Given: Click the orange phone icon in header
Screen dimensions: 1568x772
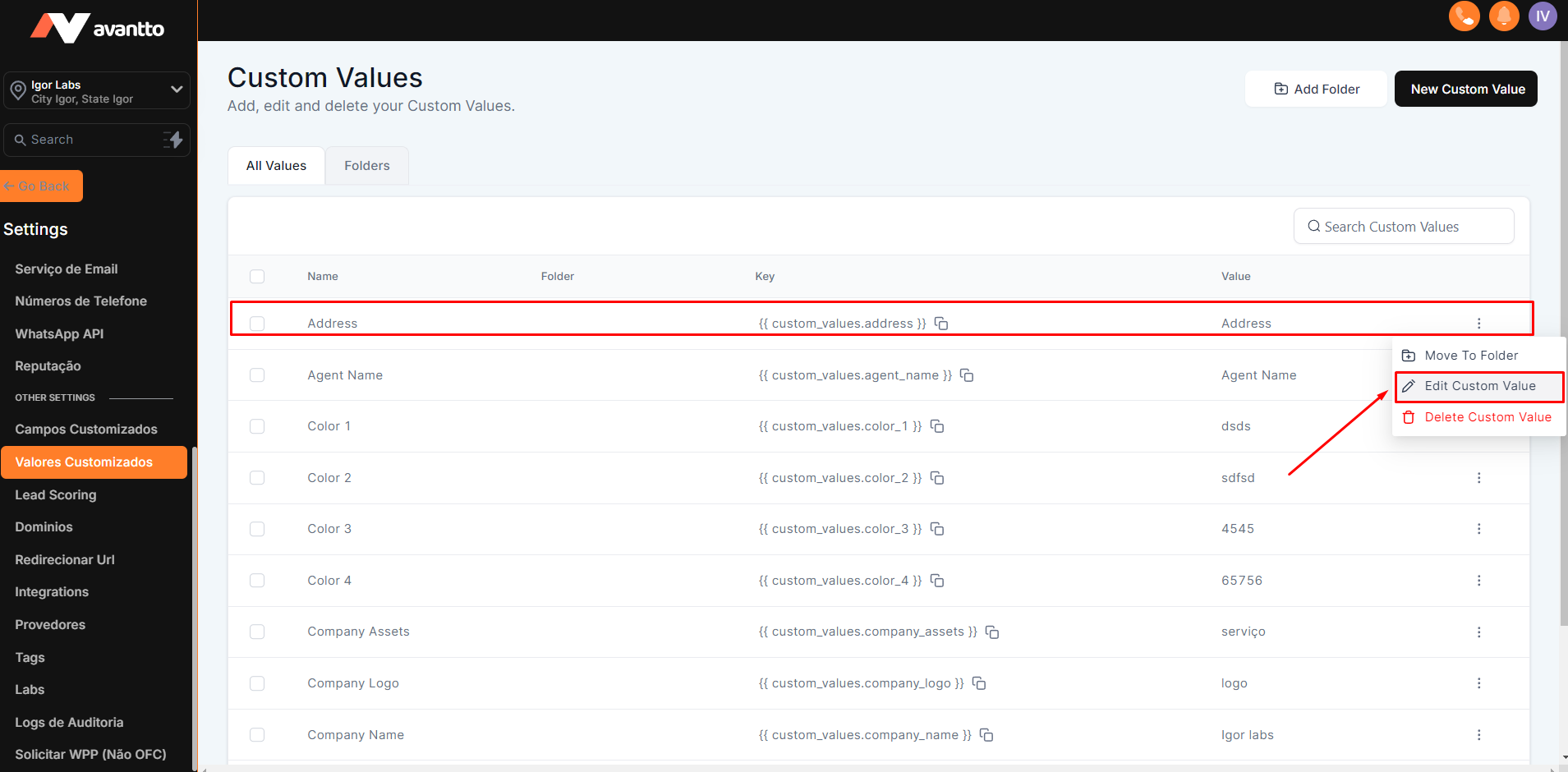Looking at the screenshot, I should pos(1464,16).
